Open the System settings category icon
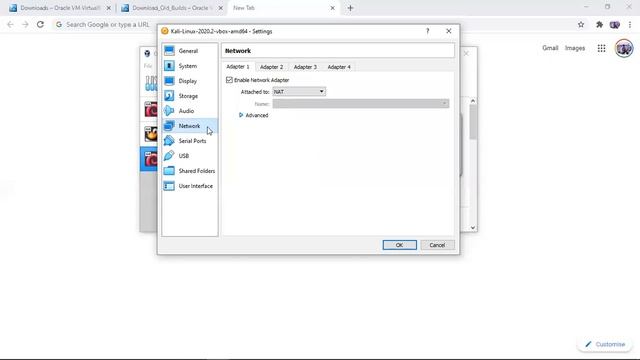The height and width of the screenshot is (360, 640). tap(169, 66)
